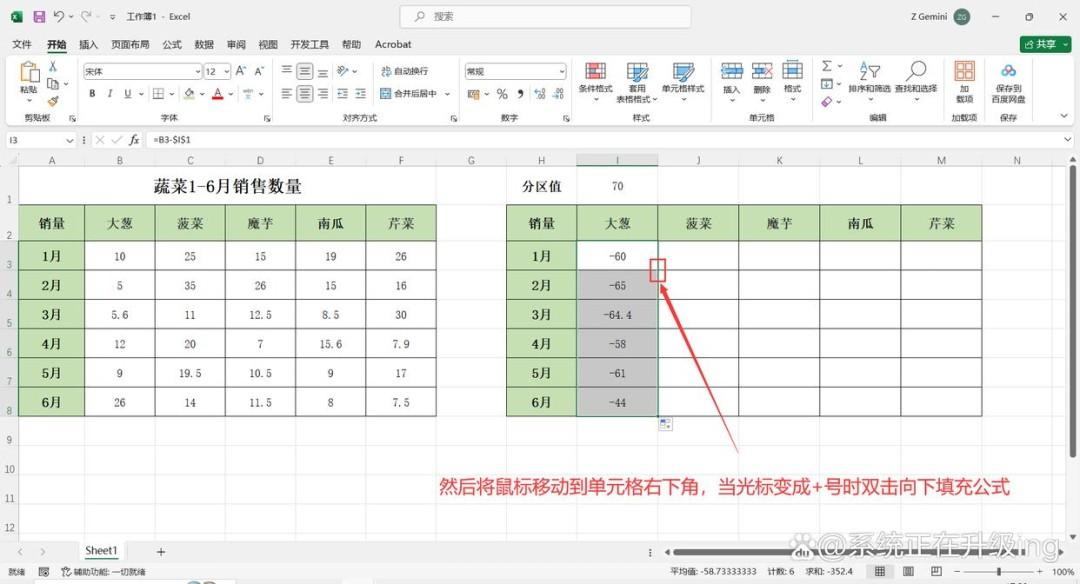
Task: Toggle italic formatting
Action: (x=110, y=94)
